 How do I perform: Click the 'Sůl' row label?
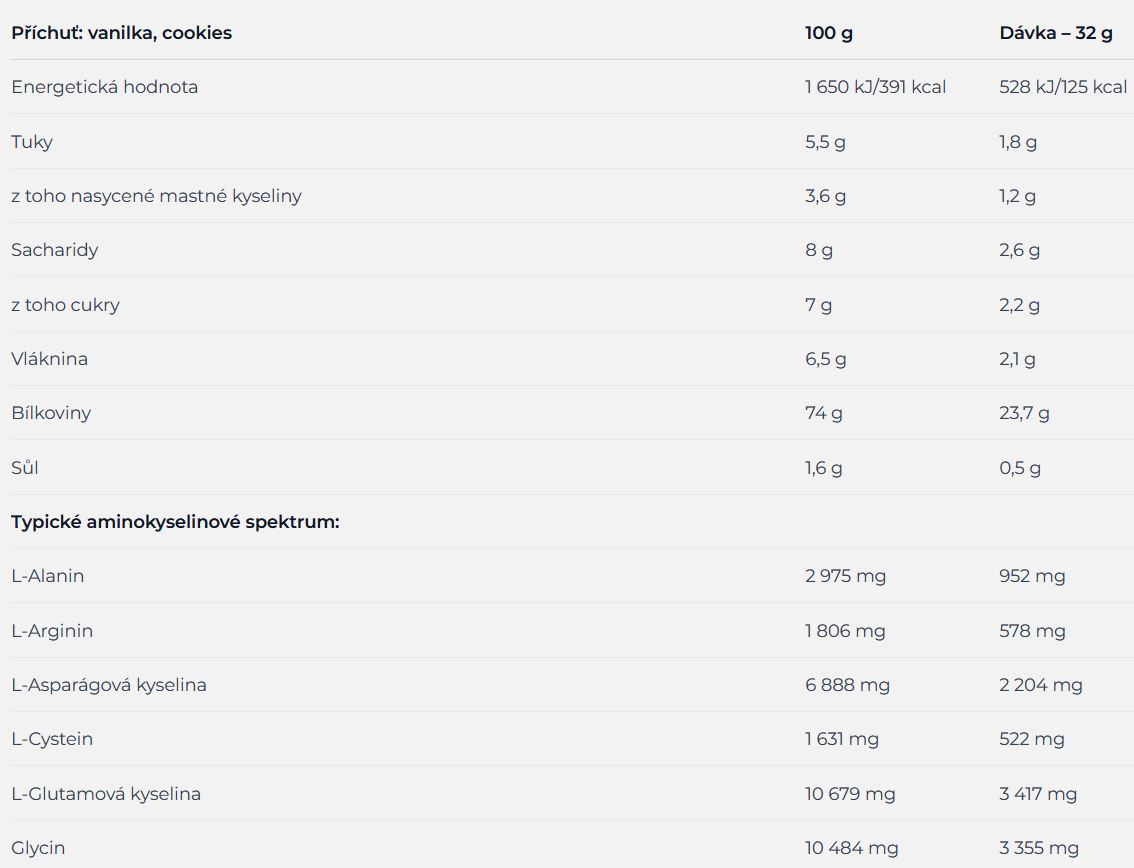pos(25,468)
